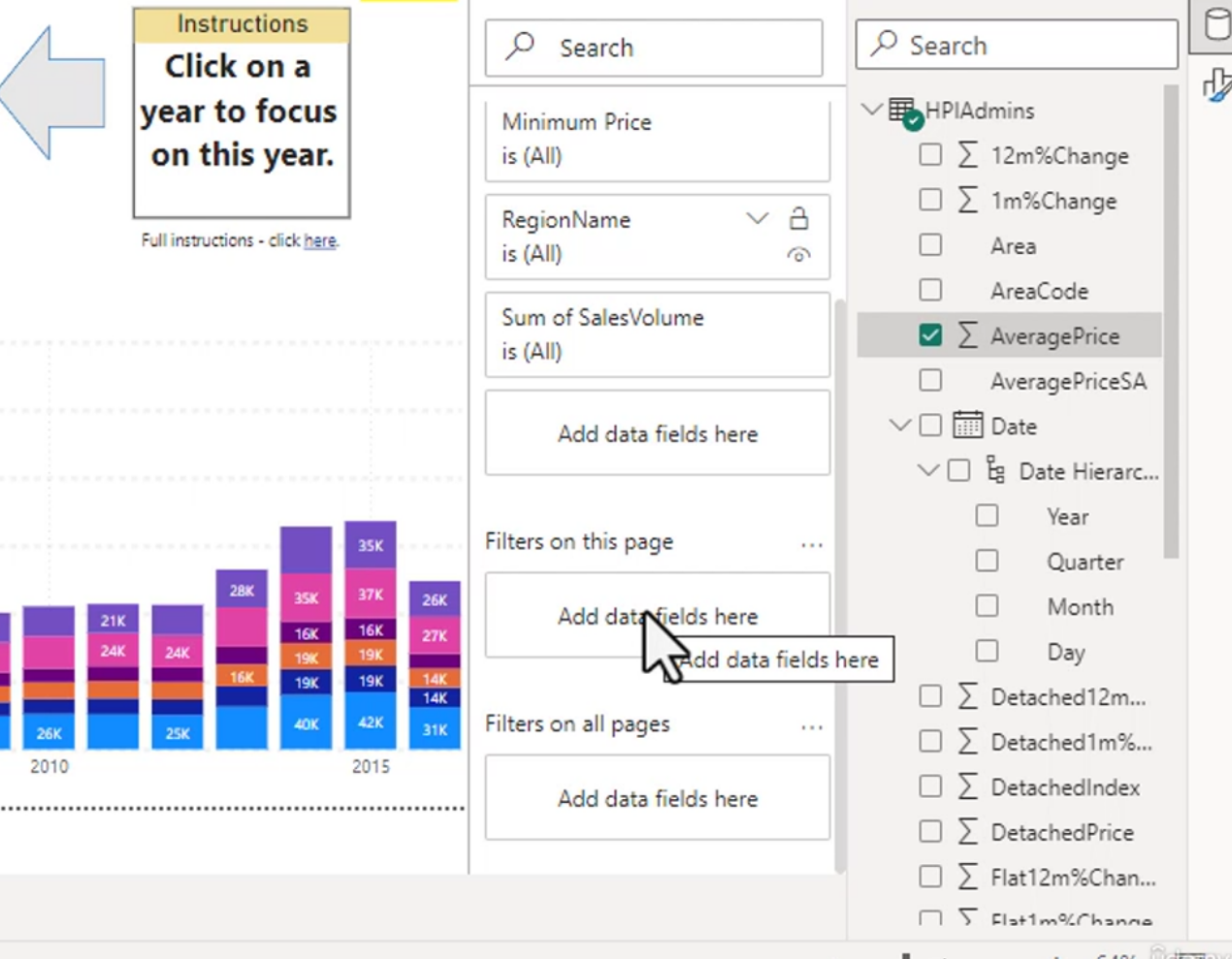Check the 1m%Change field checkbox
The height and width of the screenshot is (959, 1232).
(930, 200)
